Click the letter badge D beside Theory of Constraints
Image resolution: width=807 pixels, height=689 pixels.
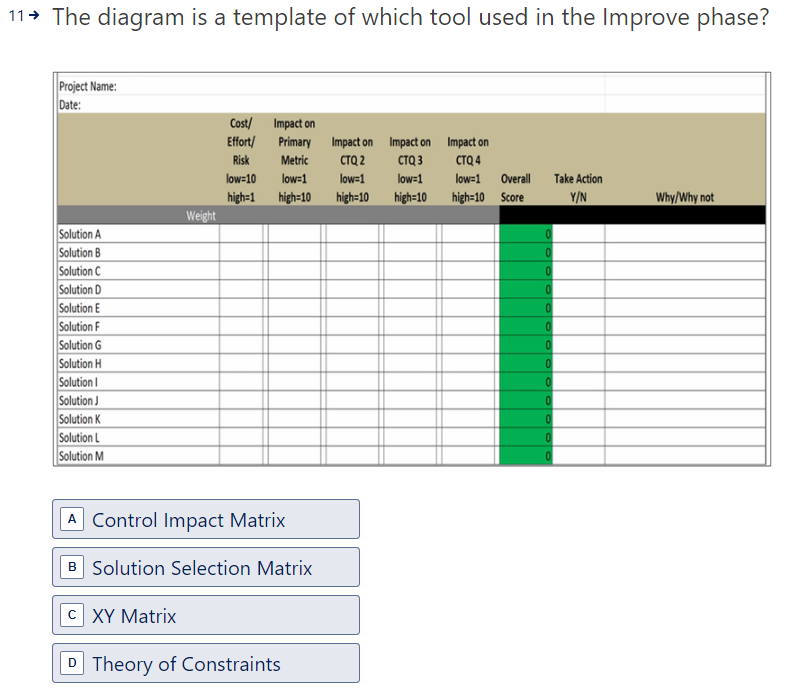click(x=71, y=663)
